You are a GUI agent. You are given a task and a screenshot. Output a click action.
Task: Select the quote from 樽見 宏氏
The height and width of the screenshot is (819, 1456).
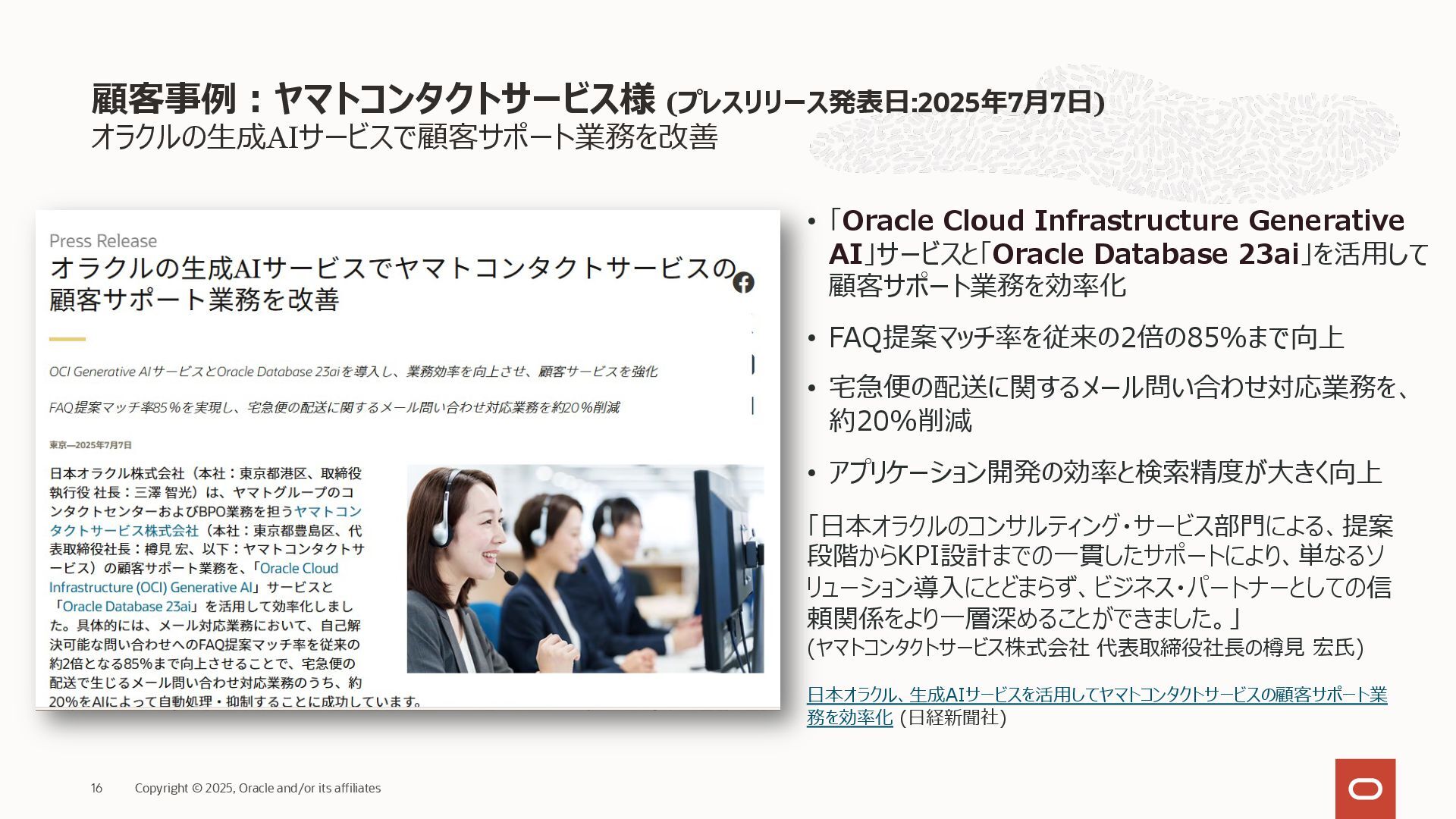[x=1099, y=572]
